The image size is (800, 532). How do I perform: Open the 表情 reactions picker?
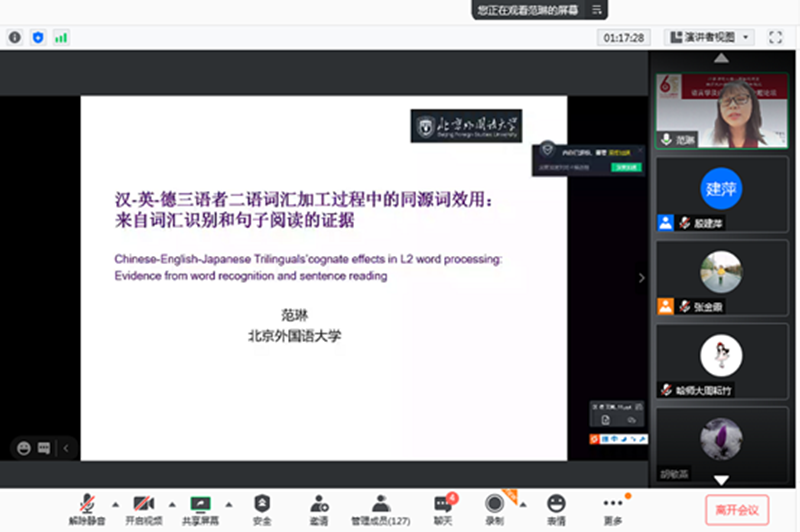556,509
